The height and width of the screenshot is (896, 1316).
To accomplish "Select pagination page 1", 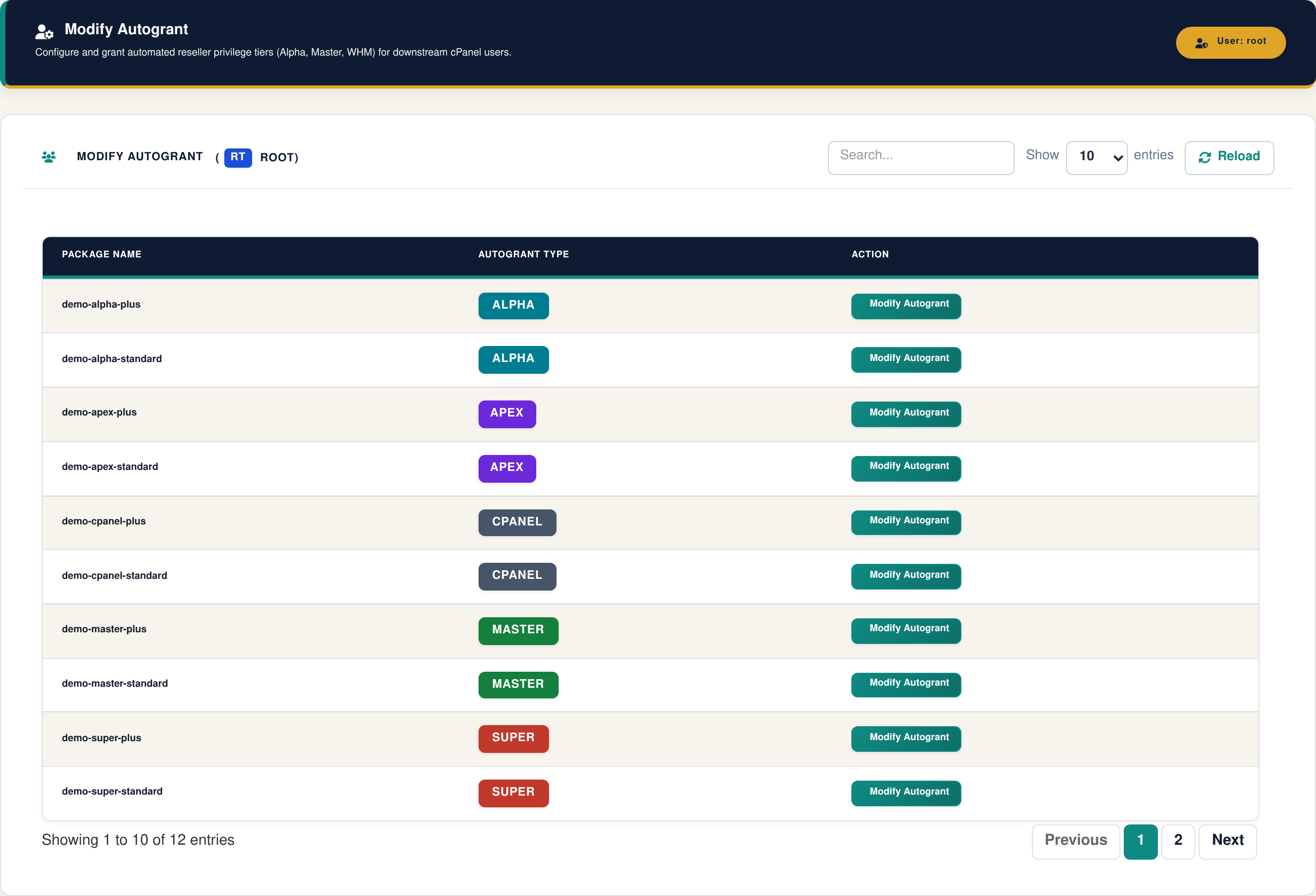I will click(x=1140, y=842).
